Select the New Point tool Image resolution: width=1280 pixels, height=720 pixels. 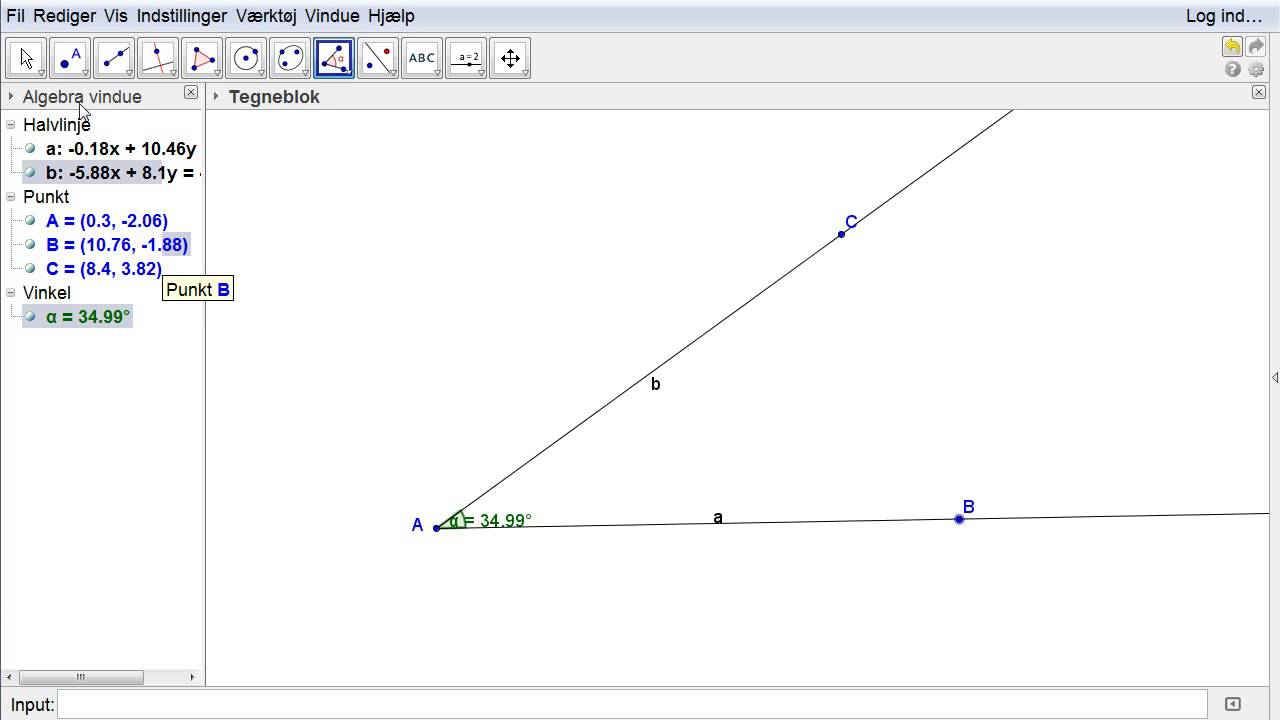tap(70, 58)
